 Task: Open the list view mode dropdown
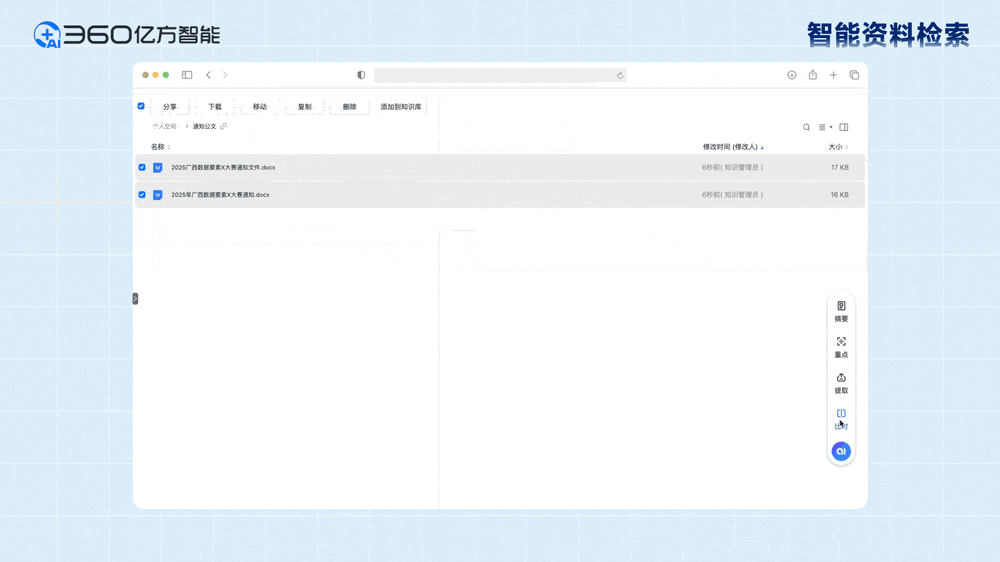point(825,128)
